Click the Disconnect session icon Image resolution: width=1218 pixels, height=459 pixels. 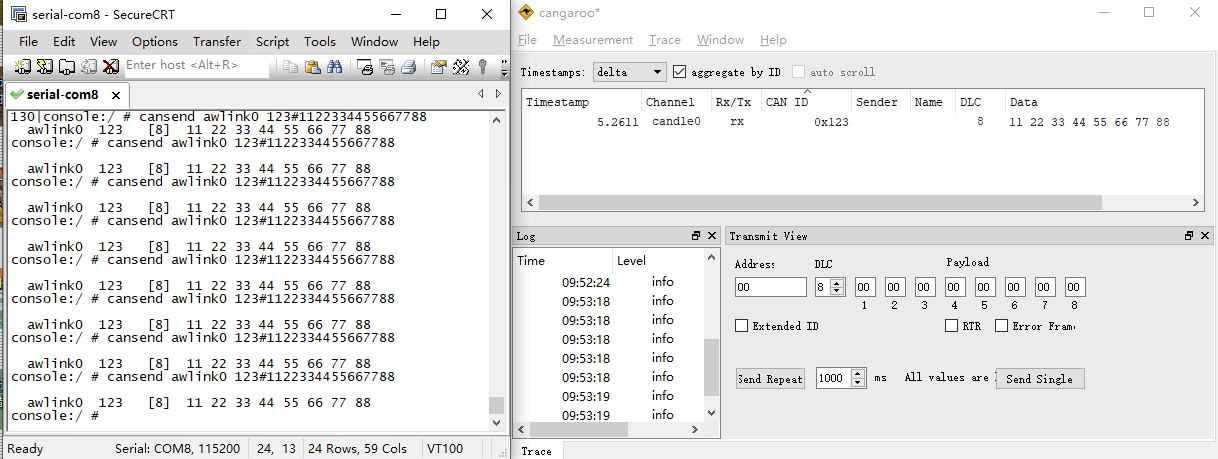point(111,67)
